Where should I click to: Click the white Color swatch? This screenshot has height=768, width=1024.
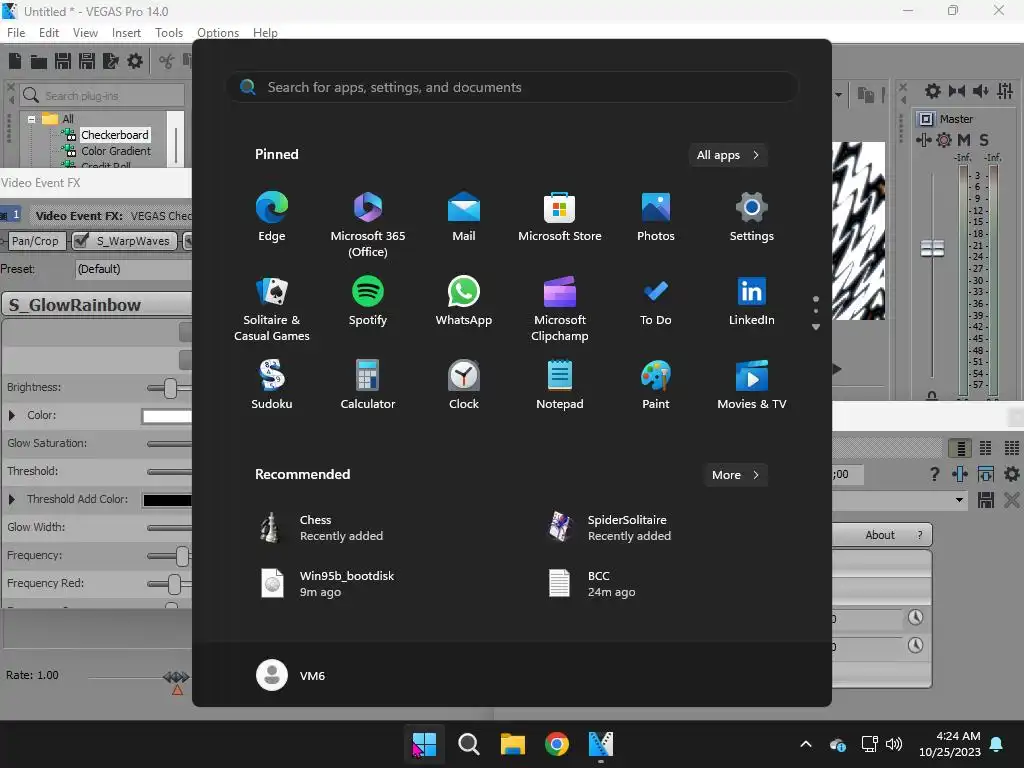pos(167,416)
